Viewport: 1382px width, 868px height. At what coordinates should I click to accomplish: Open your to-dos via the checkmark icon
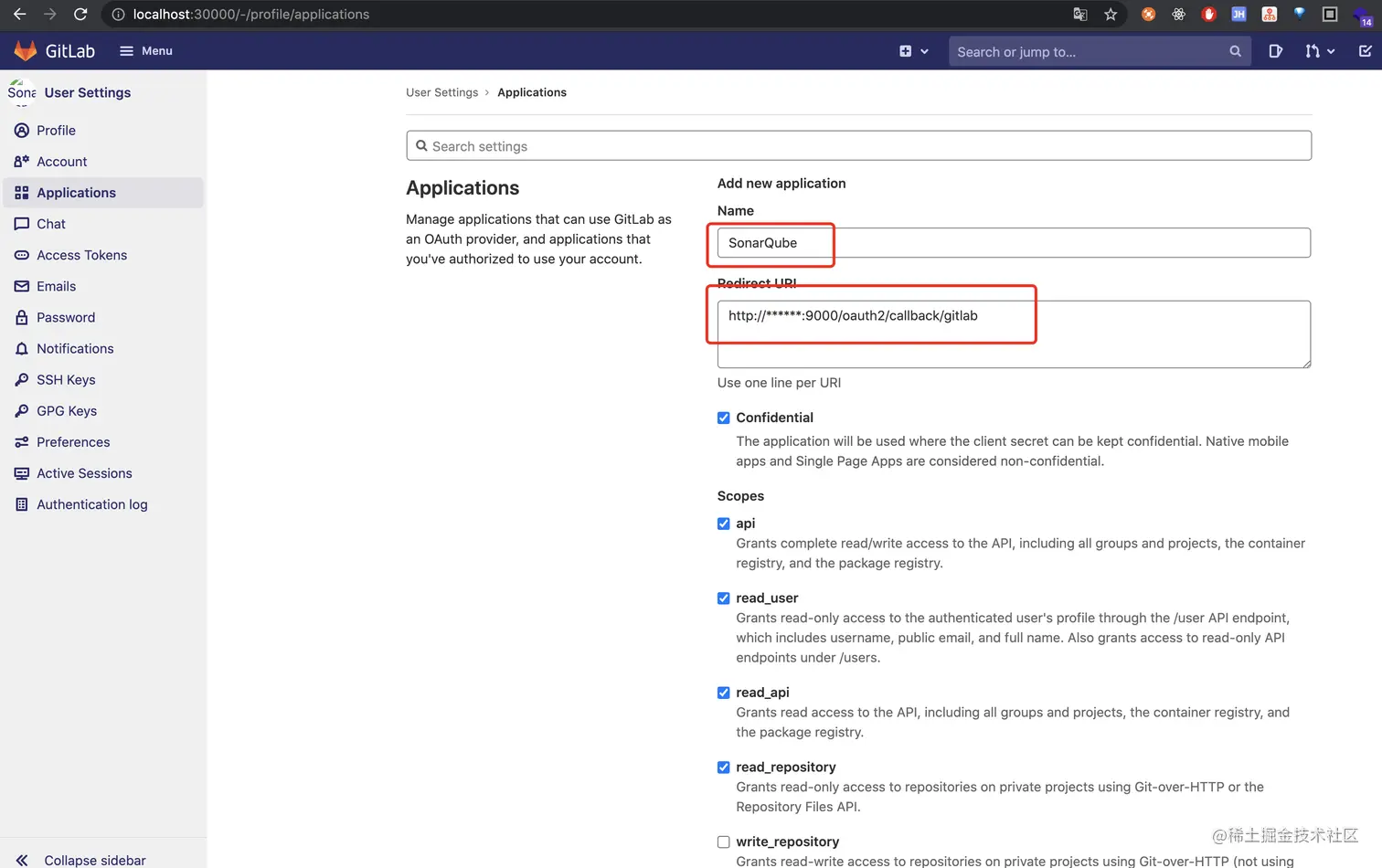1364,51
